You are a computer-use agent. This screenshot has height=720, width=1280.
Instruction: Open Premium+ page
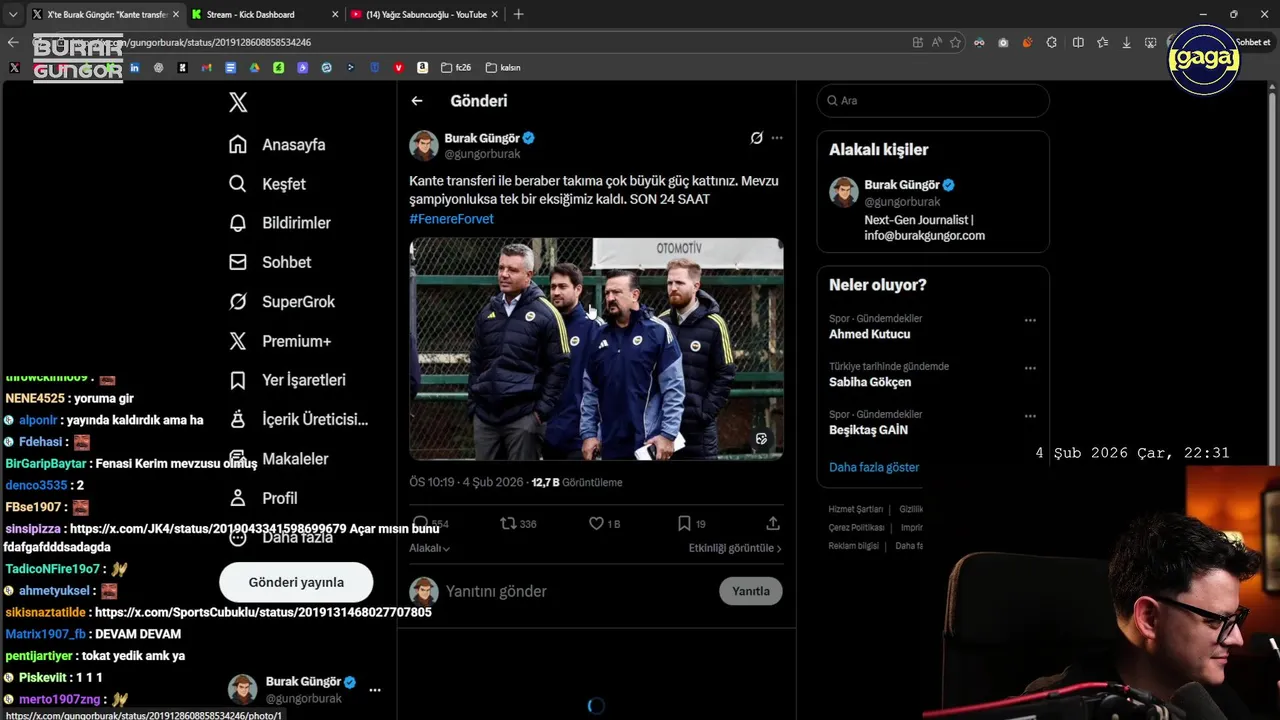point(280,341)
